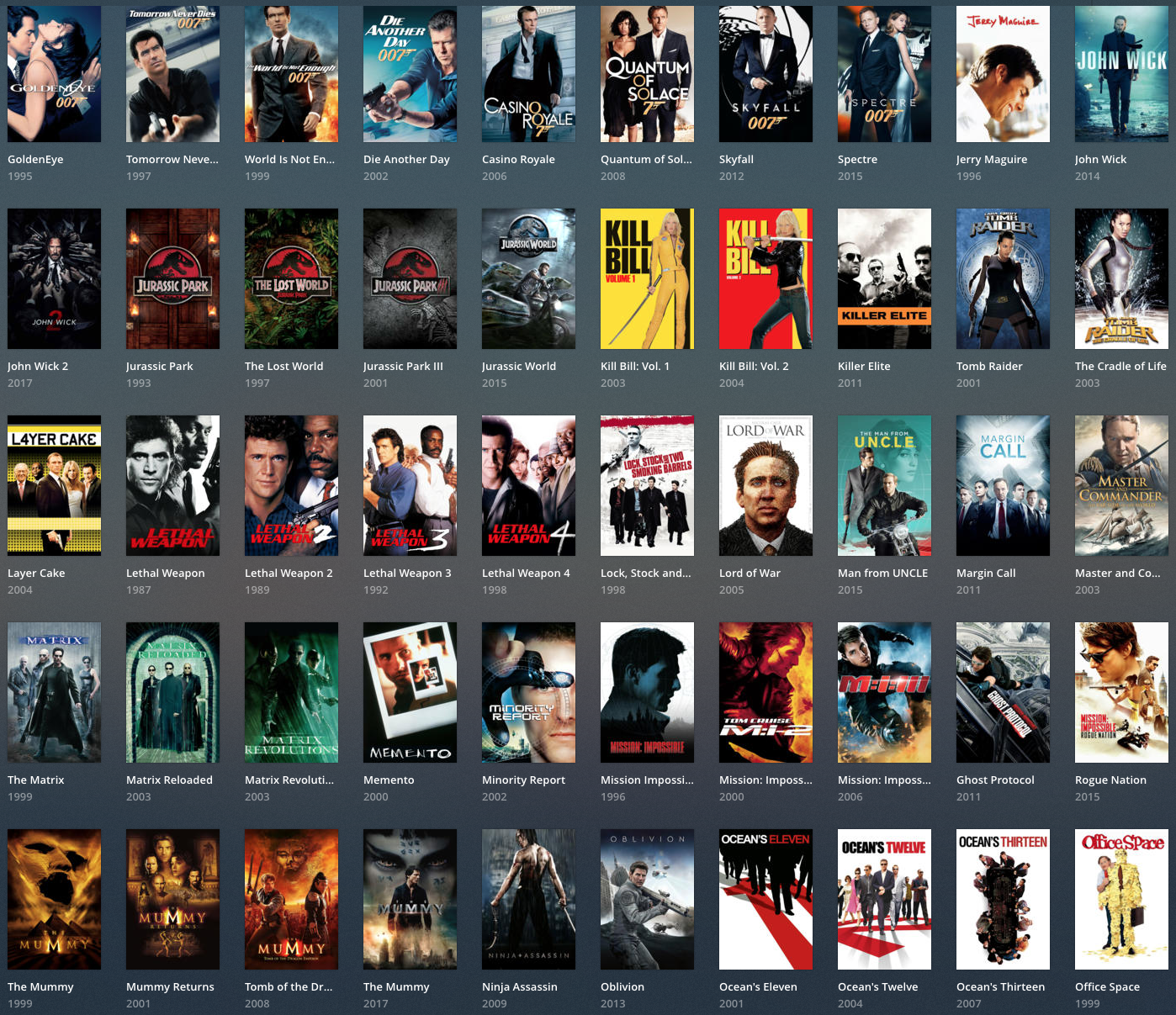
Task: Click the Killer Elite poster
Action: pyautogui.click(x=884, y=278)
